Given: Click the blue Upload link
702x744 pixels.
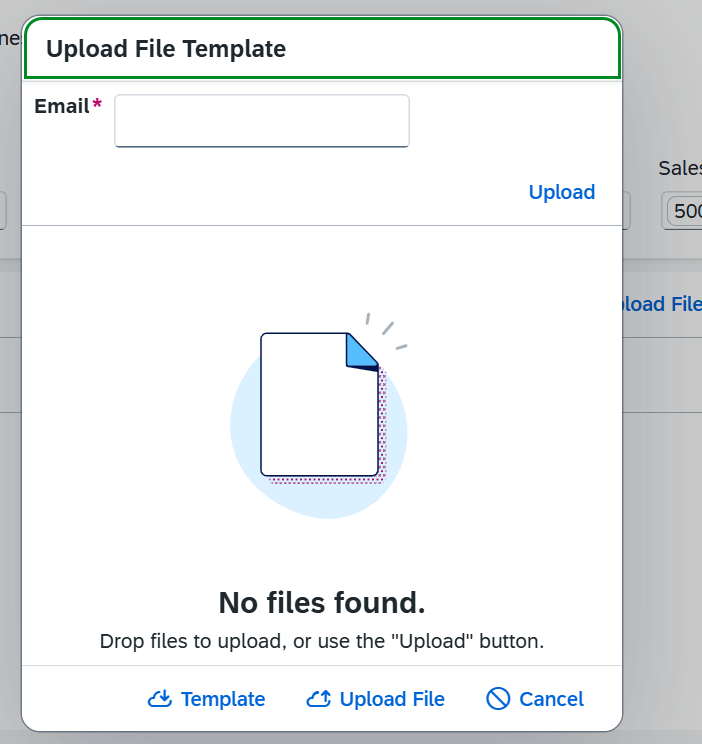Looking at the screenshot, I should click(x=562, y=192).
